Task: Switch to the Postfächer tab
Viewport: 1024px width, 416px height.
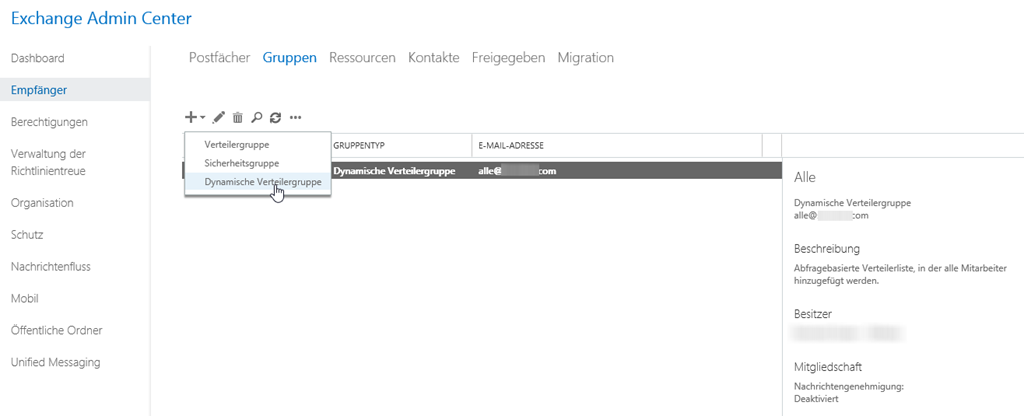Action: [x=219, y=57]
